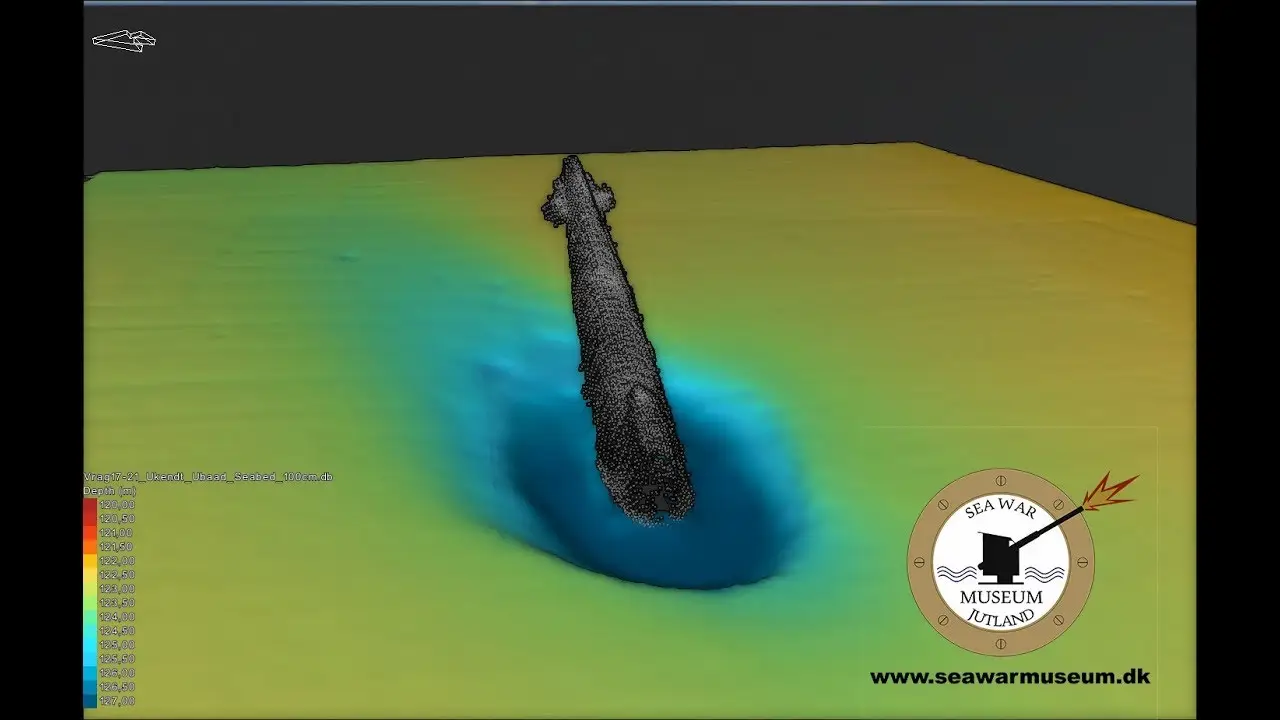This screenshot has height=720, width=1280.
Task: Select the cyan 125,00 depth swatch
Action: point(90,645)
